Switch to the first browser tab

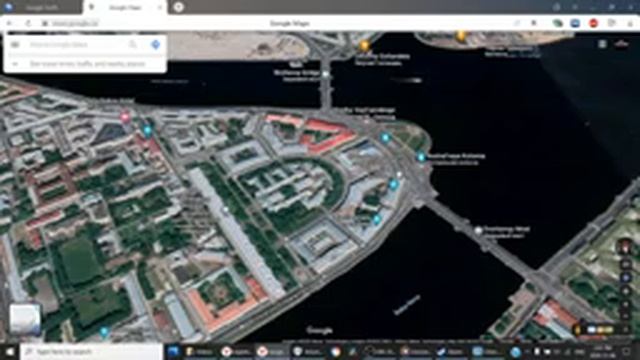point(41,7)
